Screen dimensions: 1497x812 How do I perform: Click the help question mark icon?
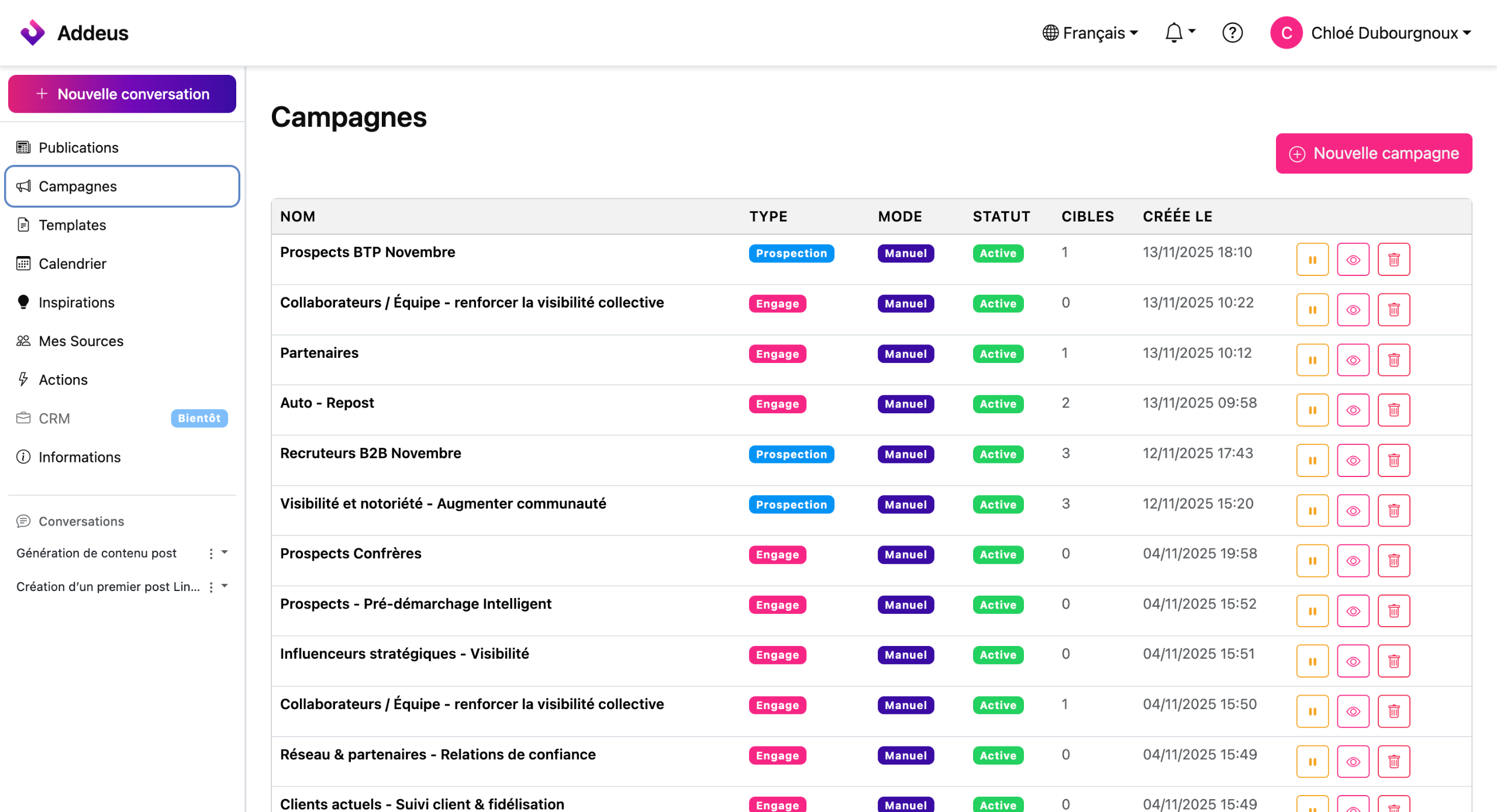point(1232,33)
